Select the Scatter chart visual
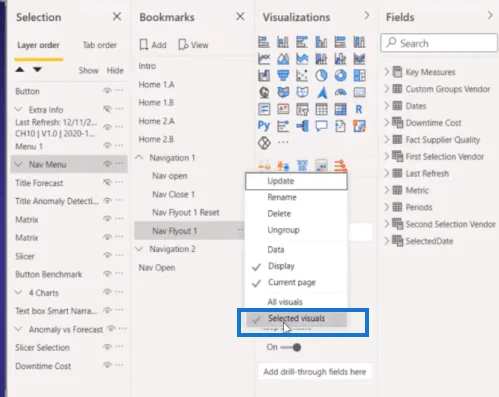499x397 pixels. click(302, 76)
